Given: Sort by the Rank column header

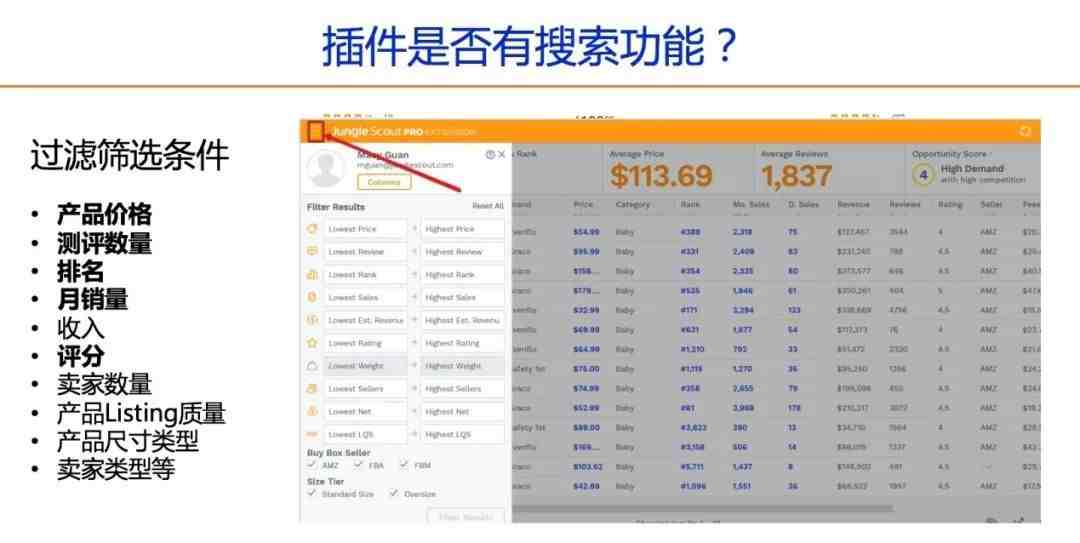Looking at the screenshot, I should click(x=689, y=205).
